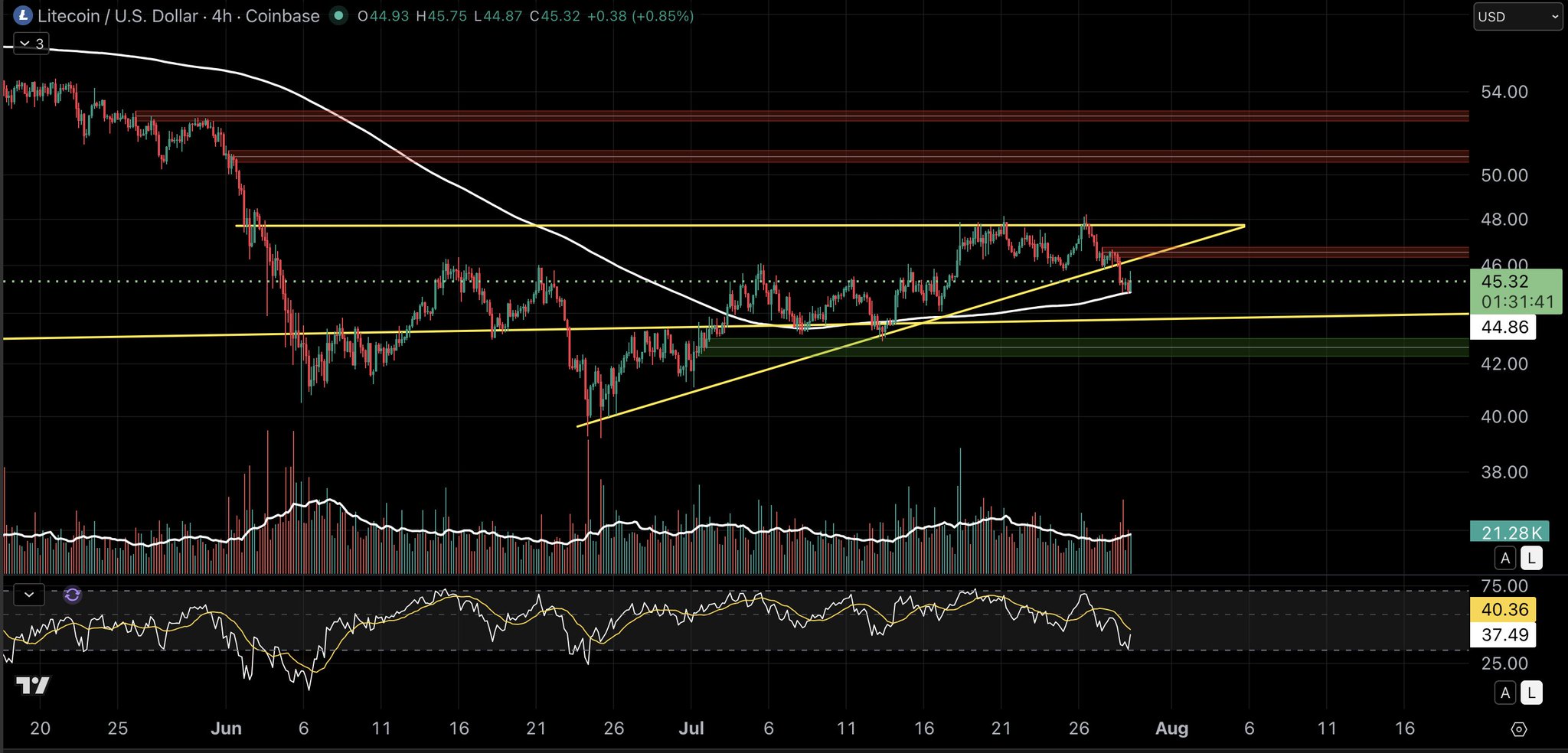Click the 75.00 level on the RSI axis
The image size is (1568, 753).
[1504, 586]
